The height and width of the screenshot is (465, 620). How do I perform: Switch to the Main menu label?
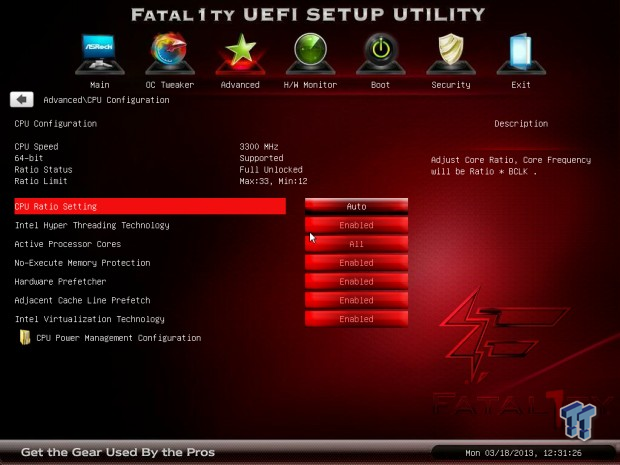(100, 85)
